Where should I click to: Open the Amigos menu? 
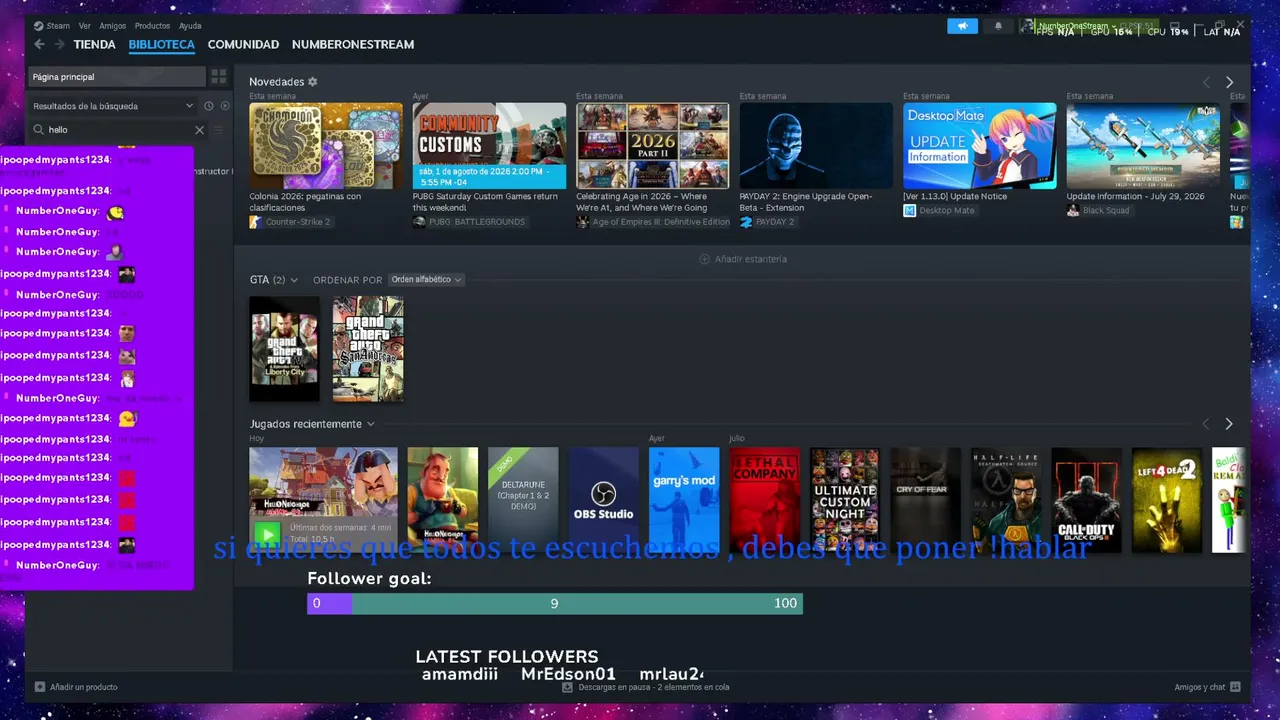(113, 26)
